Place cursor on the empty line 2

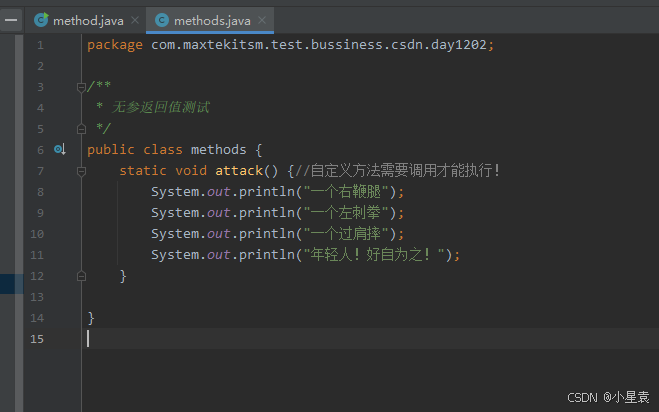pyautogui.click(x=370, y=66)
